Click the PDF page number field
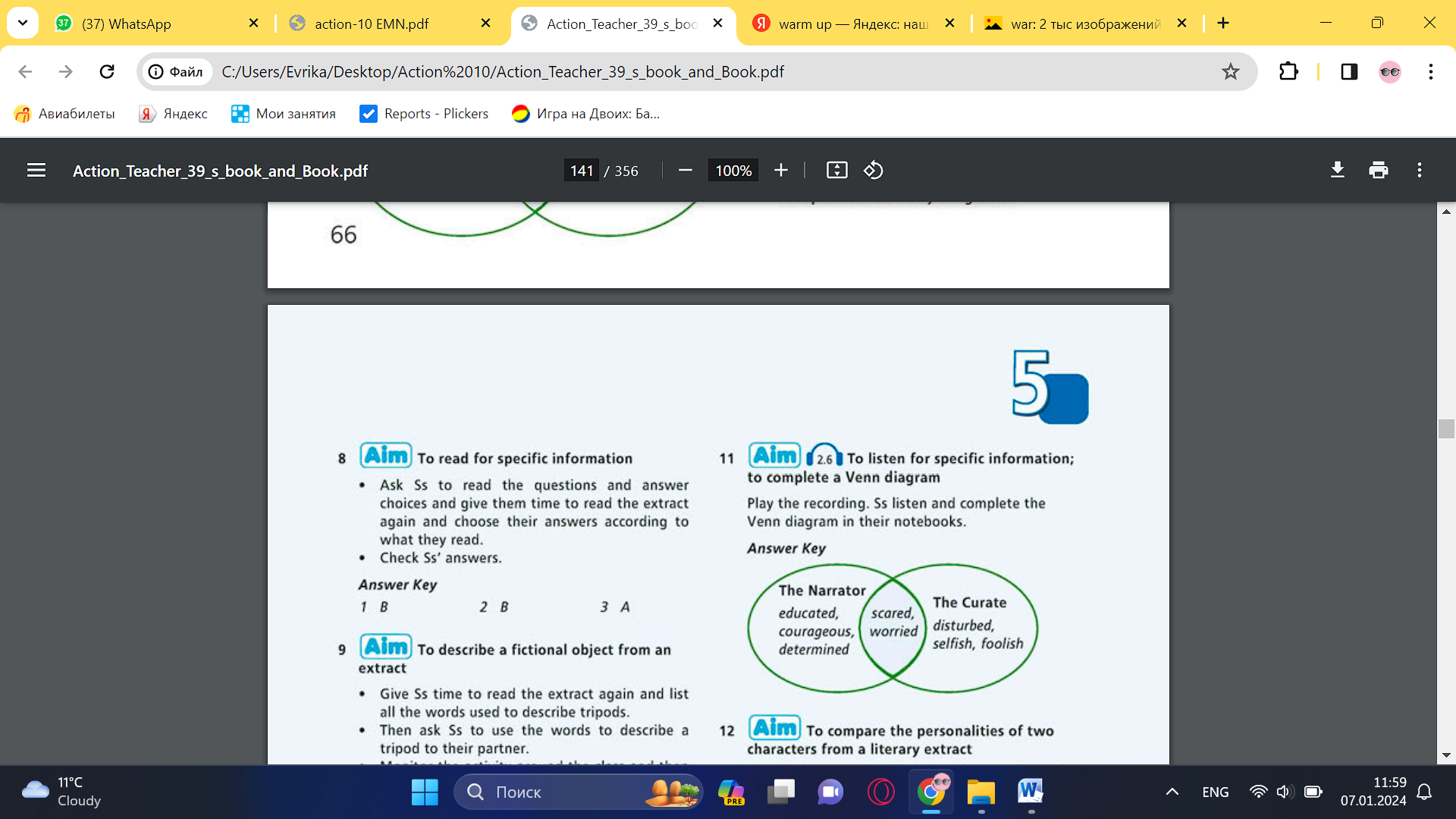The width and height of the screenshot is (1456, 819). [x=582, y=171]
